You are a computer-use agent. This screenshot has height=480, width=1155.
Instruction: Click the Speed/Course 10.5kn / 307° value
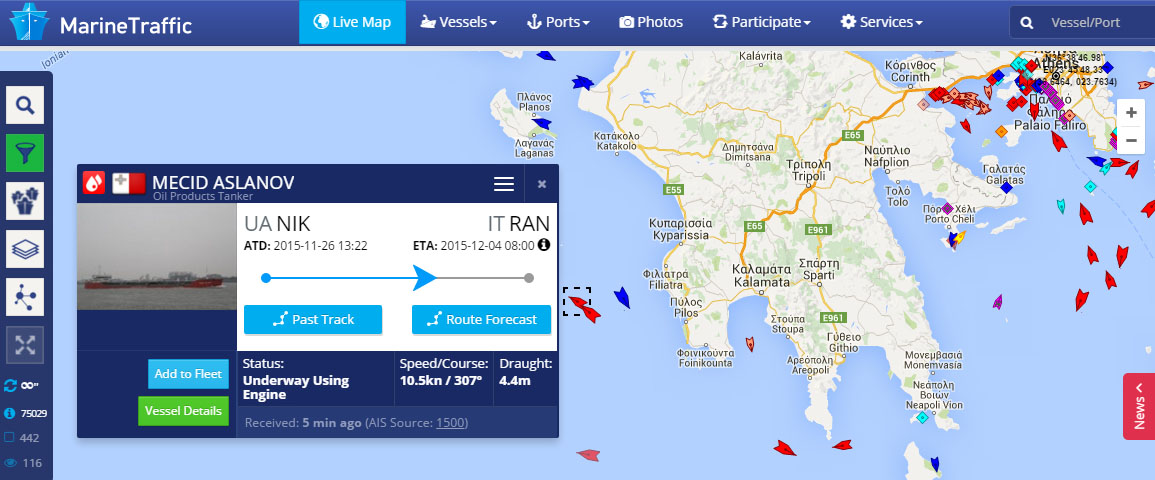[440, 381]
